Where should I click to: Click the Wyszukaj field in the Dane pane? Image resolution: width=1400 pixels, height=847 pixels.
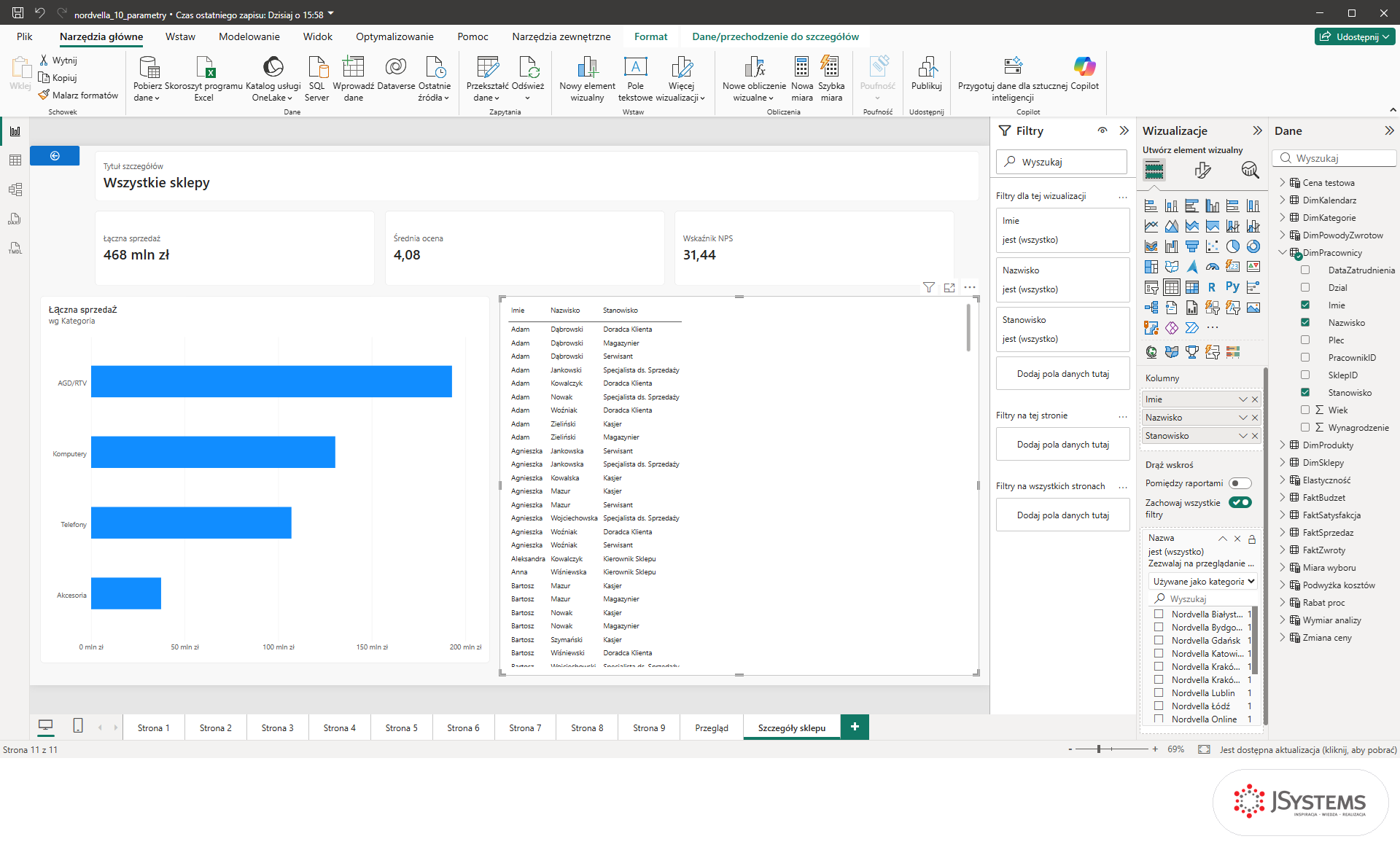(1334, 158)
